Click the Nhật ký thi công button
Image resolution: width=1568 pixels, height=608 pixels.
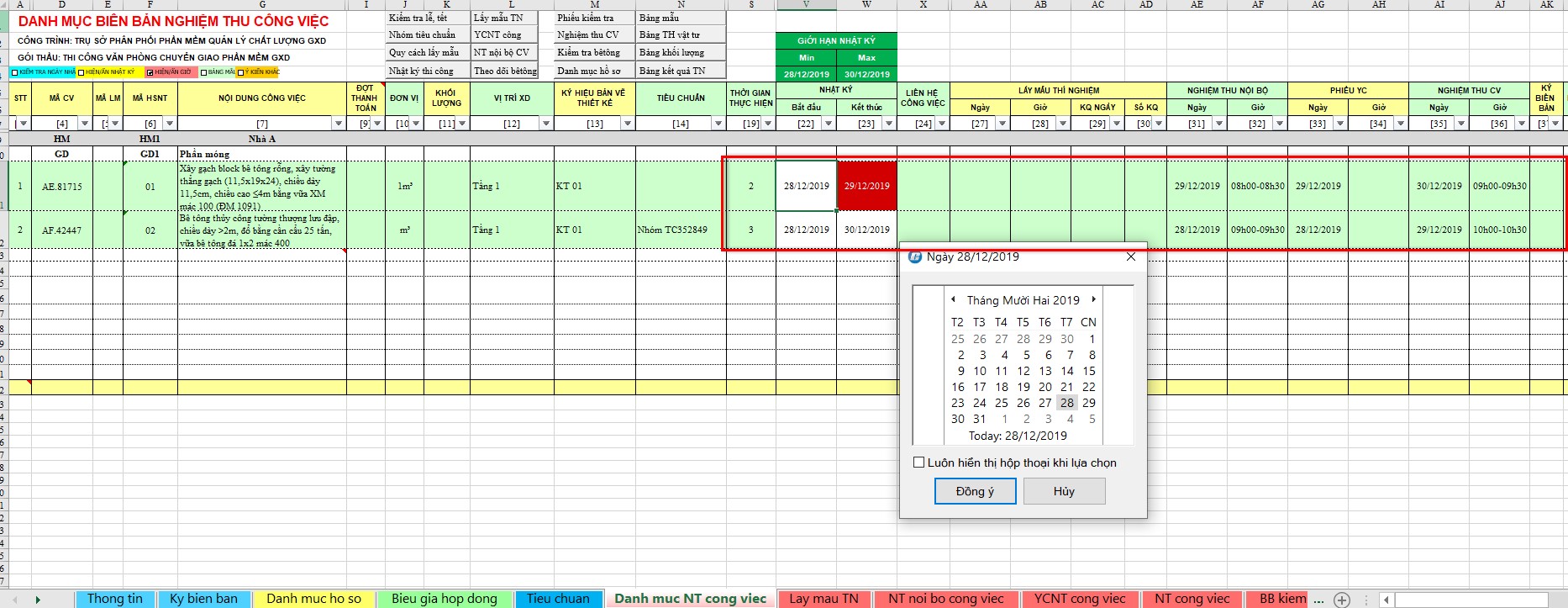click(x=421, y=71)
